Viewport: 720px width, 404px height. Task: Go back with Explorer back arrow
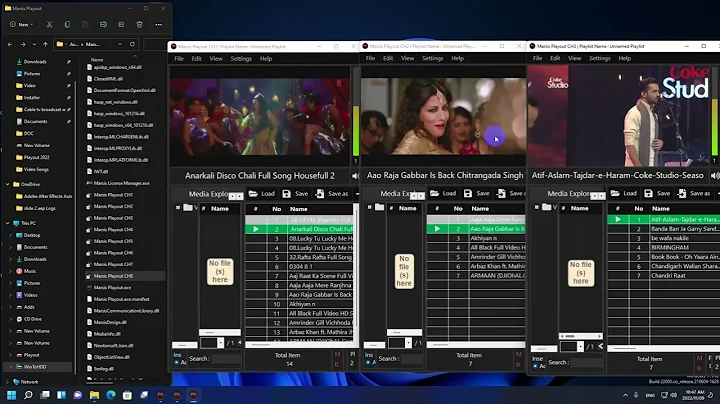(x=10, y=45)
